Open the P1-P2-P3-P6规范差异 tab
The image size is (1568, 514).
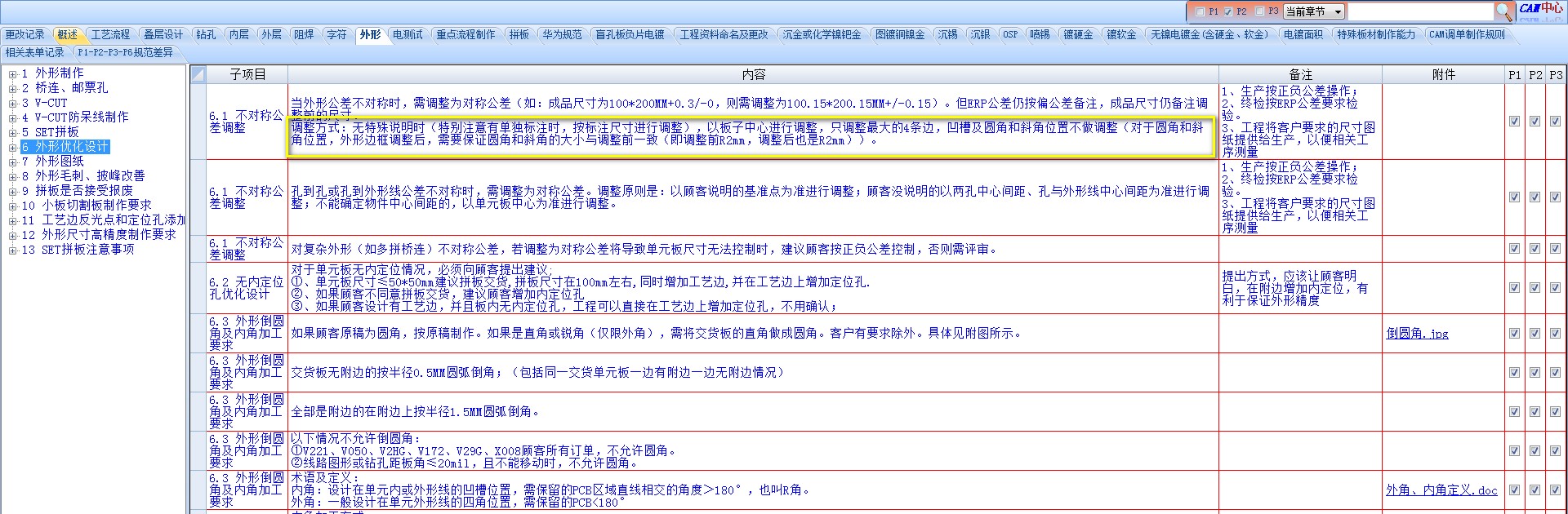click(125, 52)
